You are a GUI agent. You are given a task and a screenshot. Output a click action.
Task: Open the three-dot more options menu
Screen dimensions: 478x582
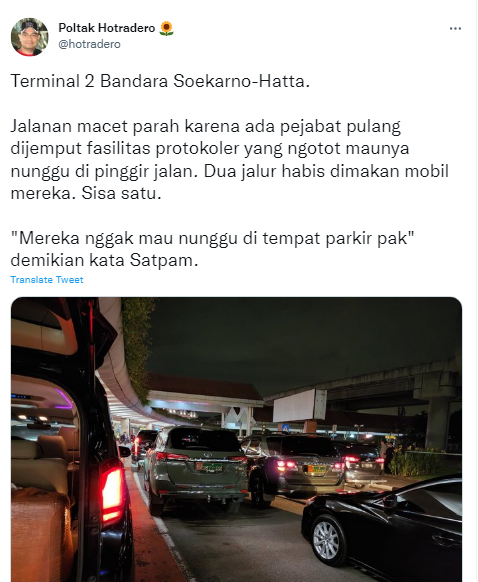pos(455,29)
